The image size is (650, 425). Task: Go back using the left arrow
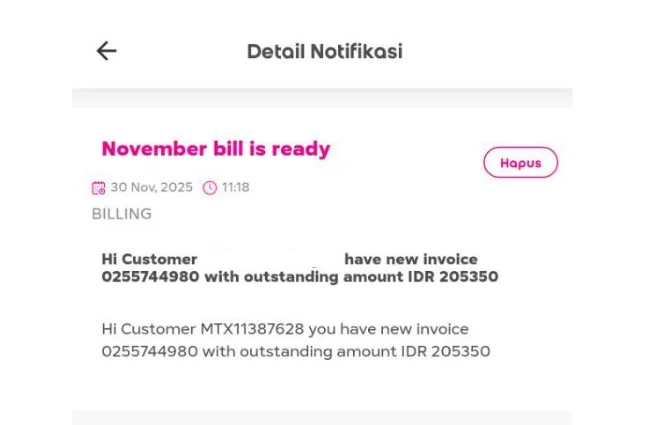click(x=106, y=51)
